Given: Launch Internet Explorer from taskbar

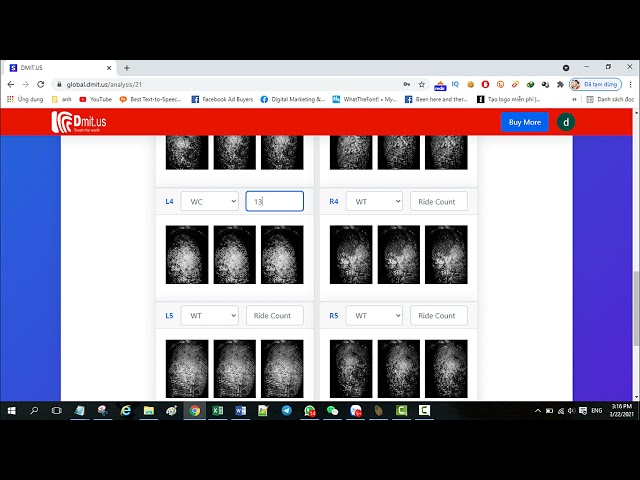Looking at the screenshot, I should coord(126,411).
